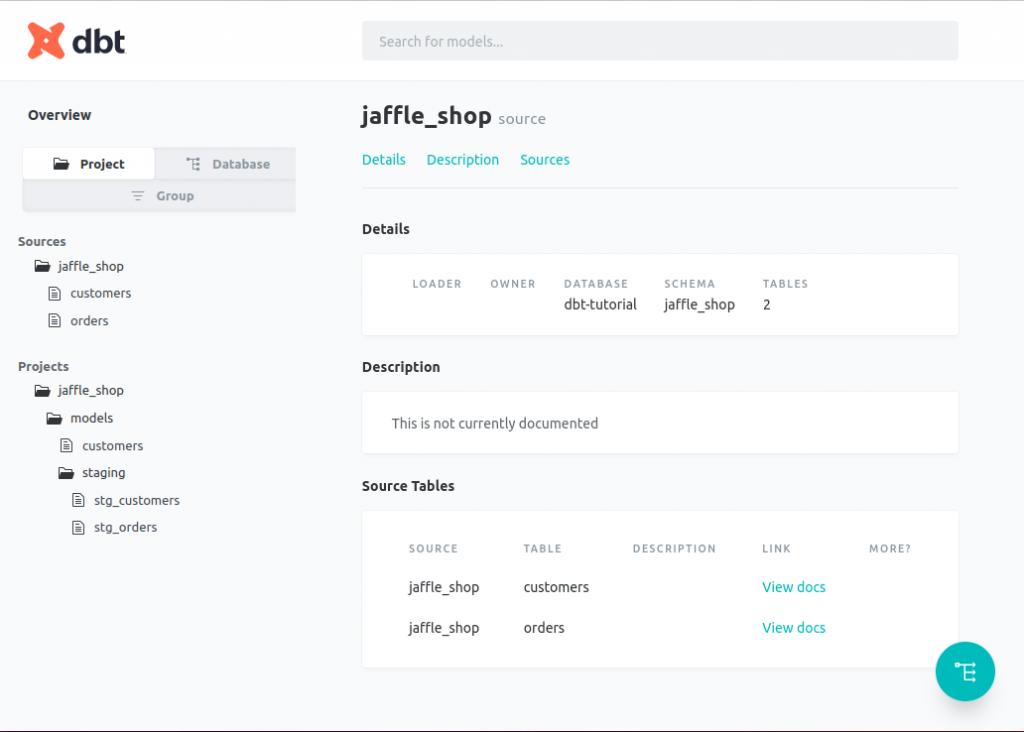Click jaffle_shop source cell in the customers row

pyautogui.click(x=444, y=587)
